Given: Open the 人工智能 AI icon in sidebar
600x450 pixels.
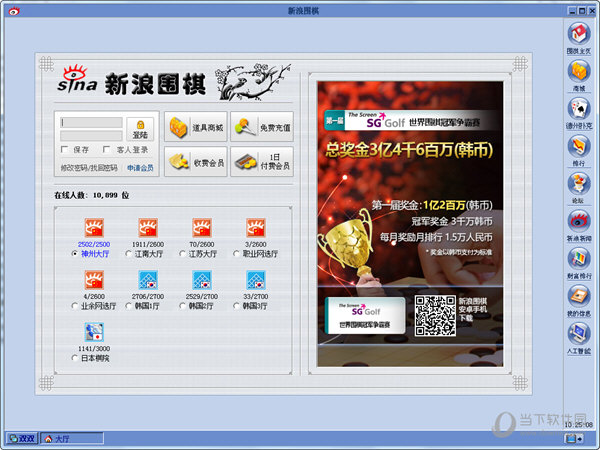Looking at the screenshot, I should click(x=579, y=333).
